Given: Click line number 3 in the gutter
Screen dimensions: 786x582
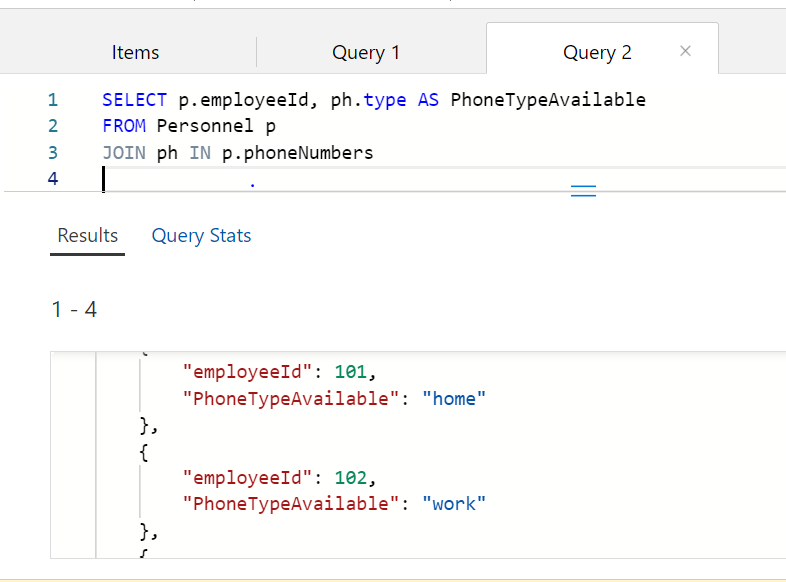Looking at the screenshot, I should click(52, 153).
